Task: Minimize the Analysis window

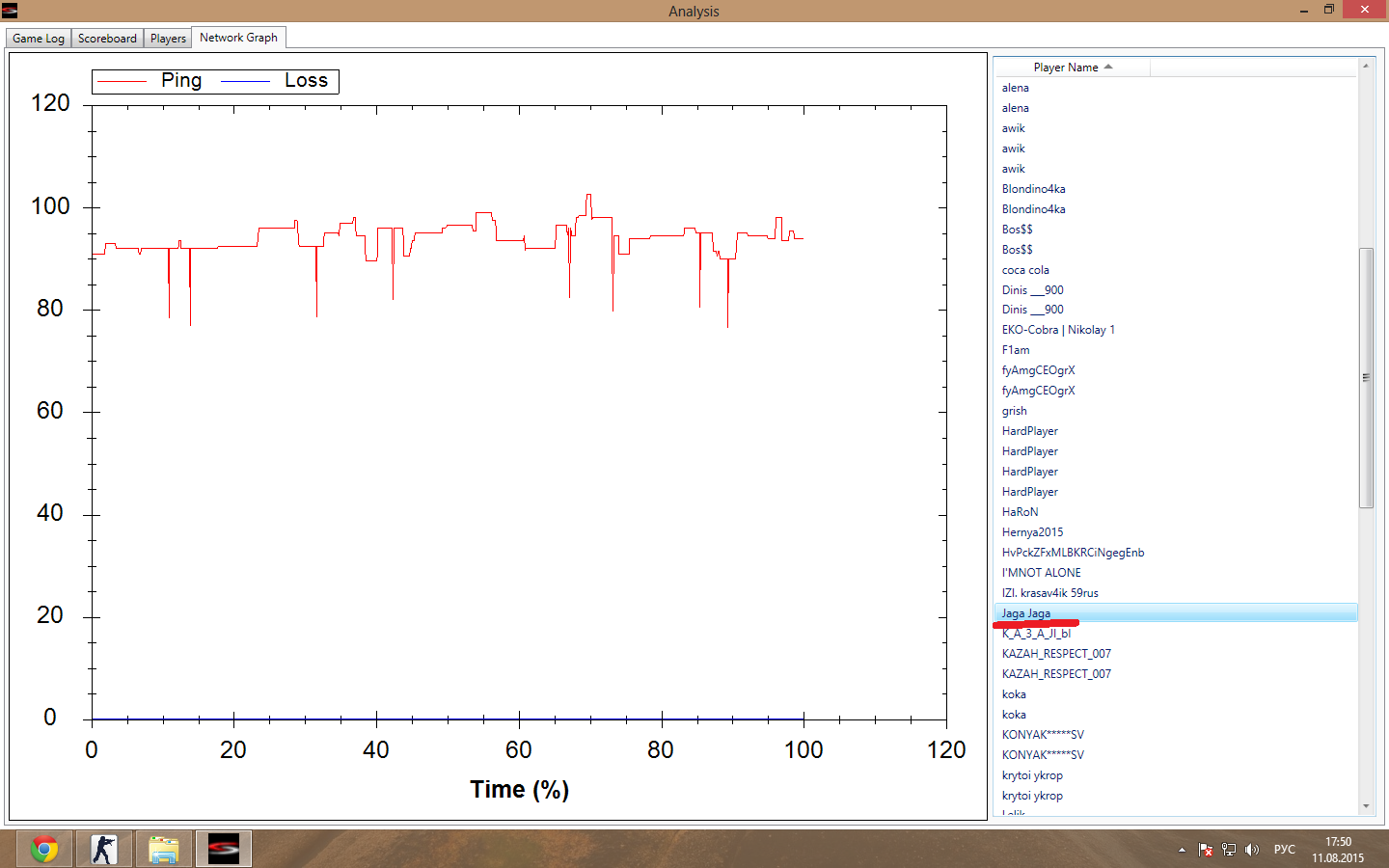Action: pos(1303,11)
